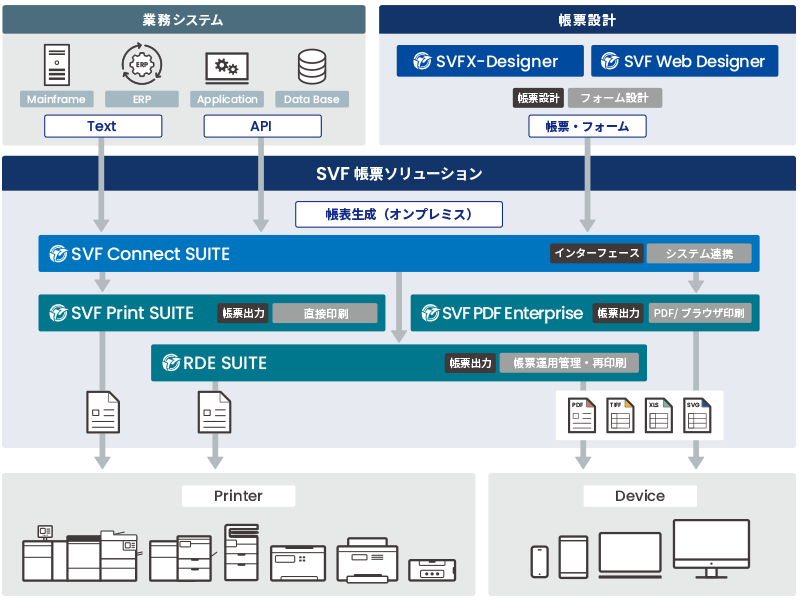Click the TIFF file icon
Screen dimensions: 800x600
tap(620, 415)
